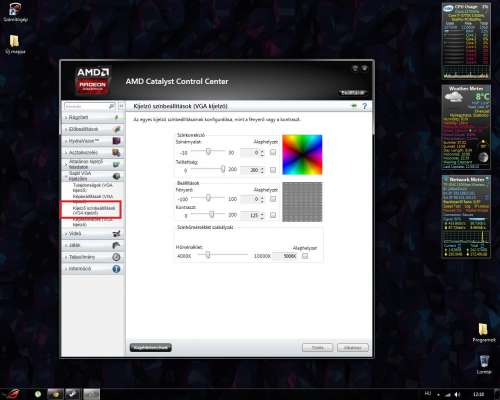Open the Beállítások preferences button in the header

pos(353,92)
